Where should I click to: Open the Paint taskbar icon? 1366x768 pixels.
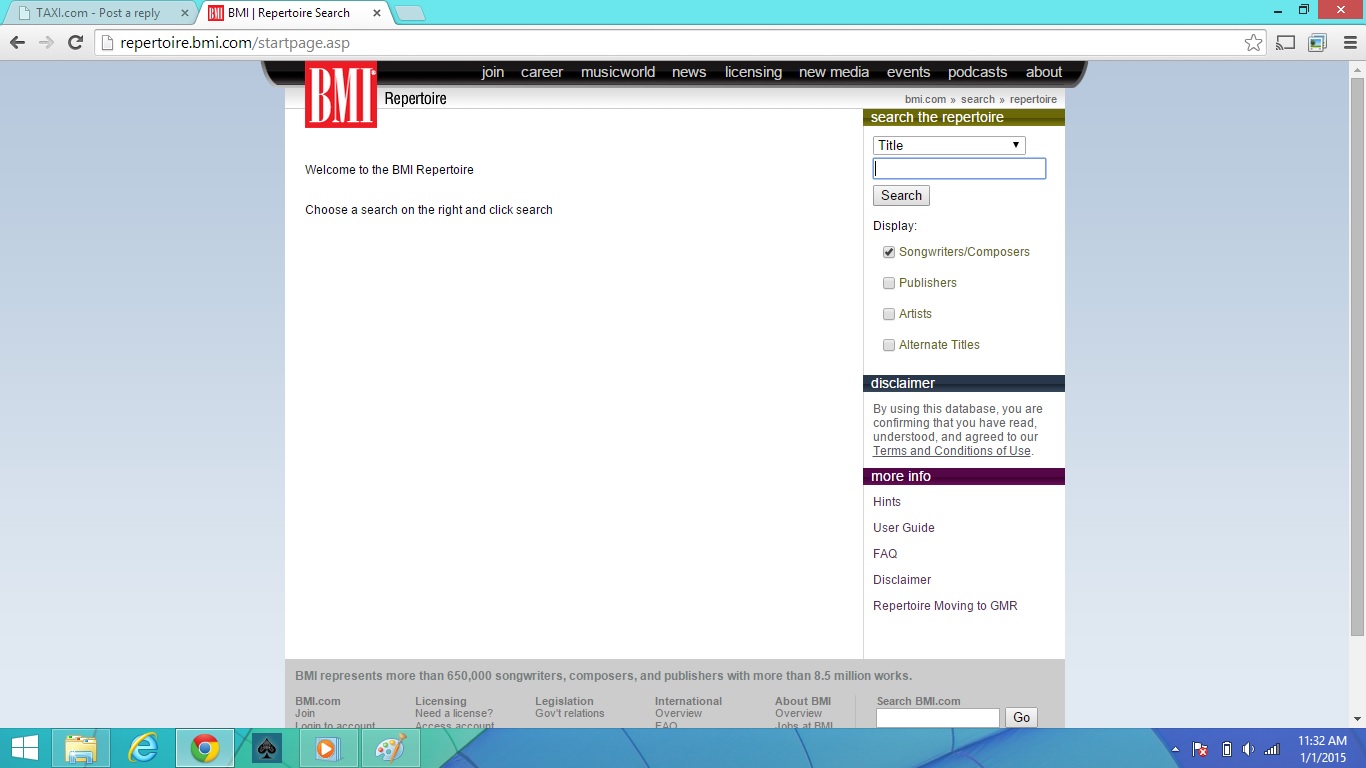[389, 748]
